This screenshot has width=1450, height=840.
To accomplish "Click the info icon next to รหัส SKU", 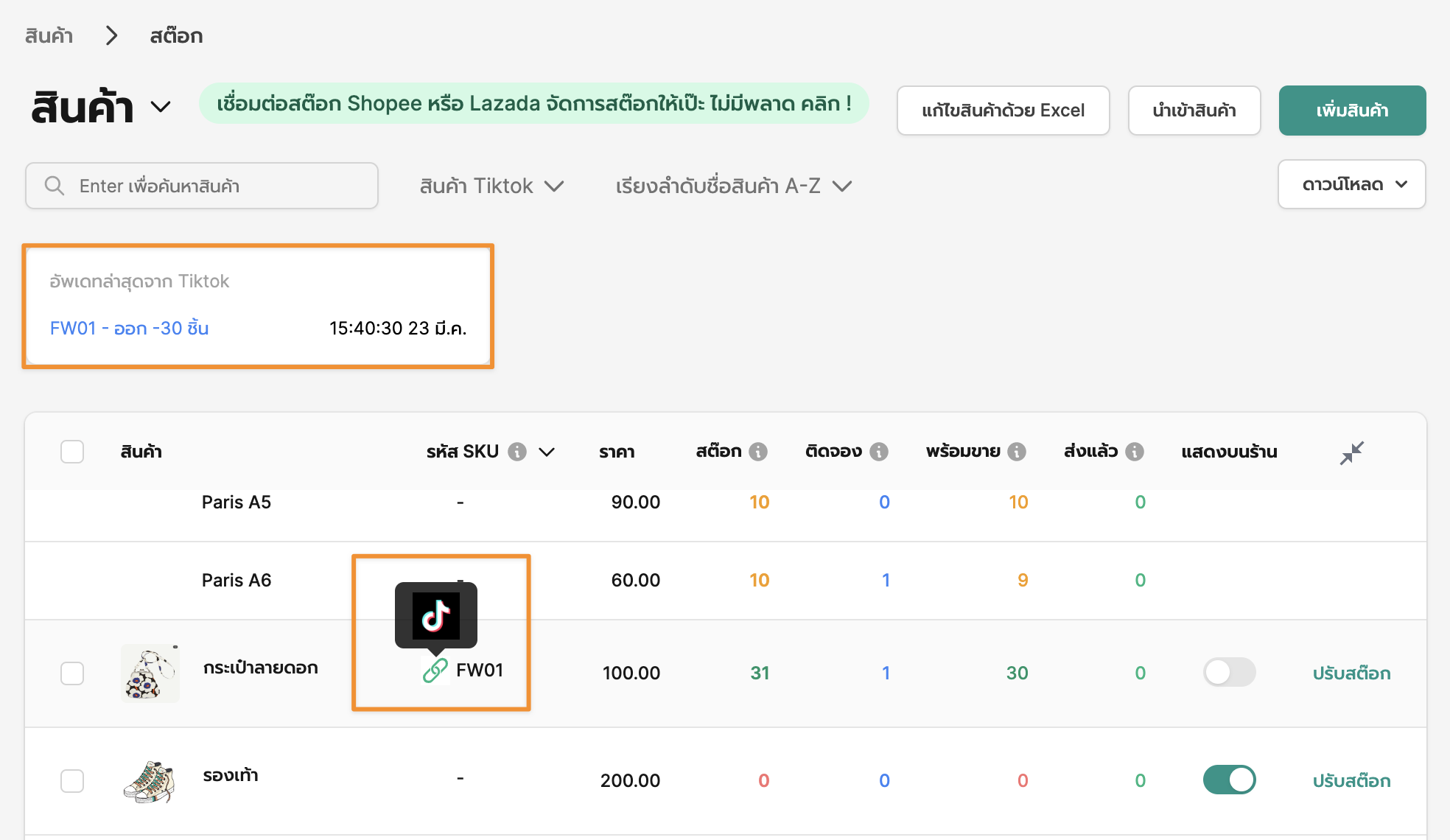I will 517,452.
